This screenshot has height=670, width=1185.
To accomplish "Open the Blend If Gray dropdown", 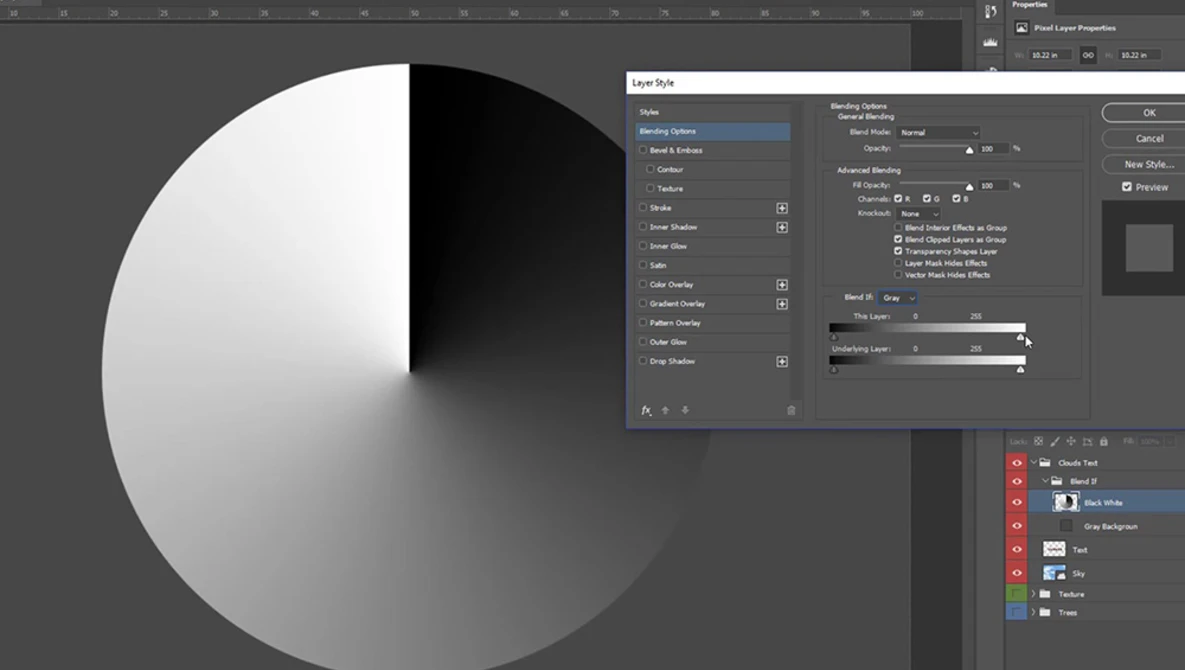I will 898,298.
